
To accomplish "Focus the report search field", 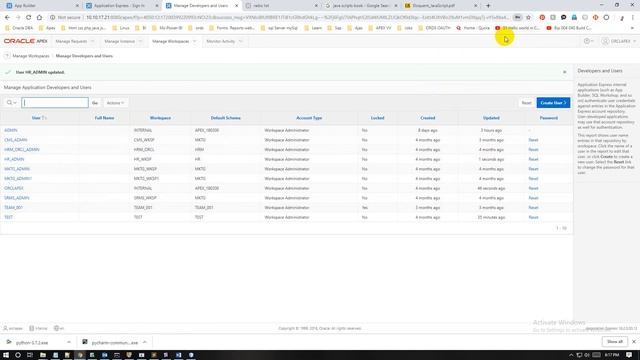I will pos(55,102).
